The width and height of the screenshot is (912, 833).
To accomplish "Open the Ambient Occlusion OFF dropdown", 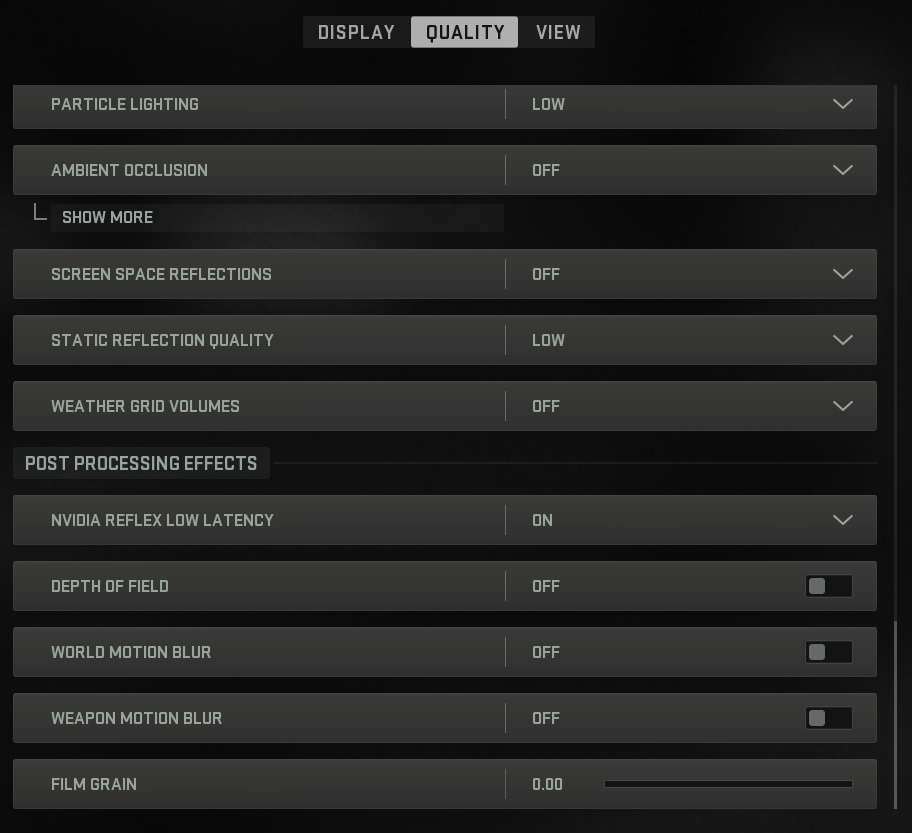I will click(x=546, y=170).
